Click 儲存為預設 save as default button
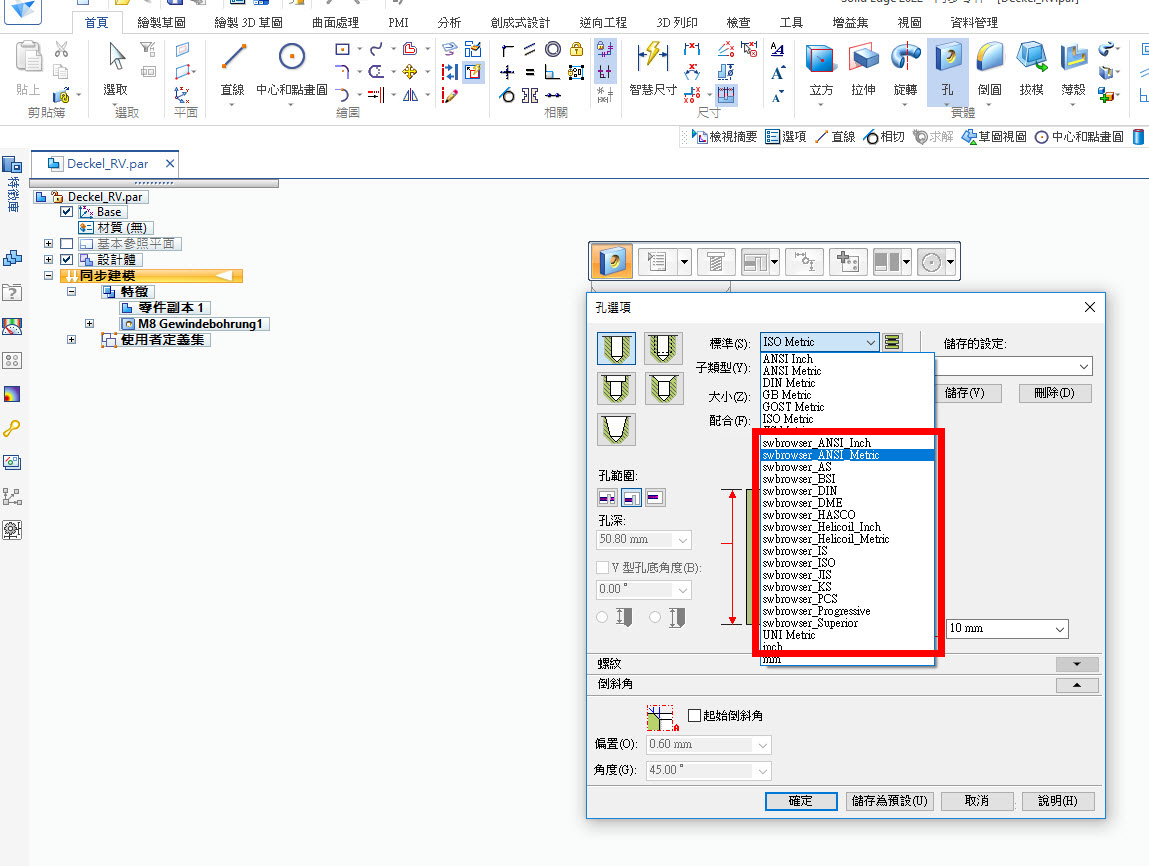The image size is (1149, 866). click(x=890, y=802)
